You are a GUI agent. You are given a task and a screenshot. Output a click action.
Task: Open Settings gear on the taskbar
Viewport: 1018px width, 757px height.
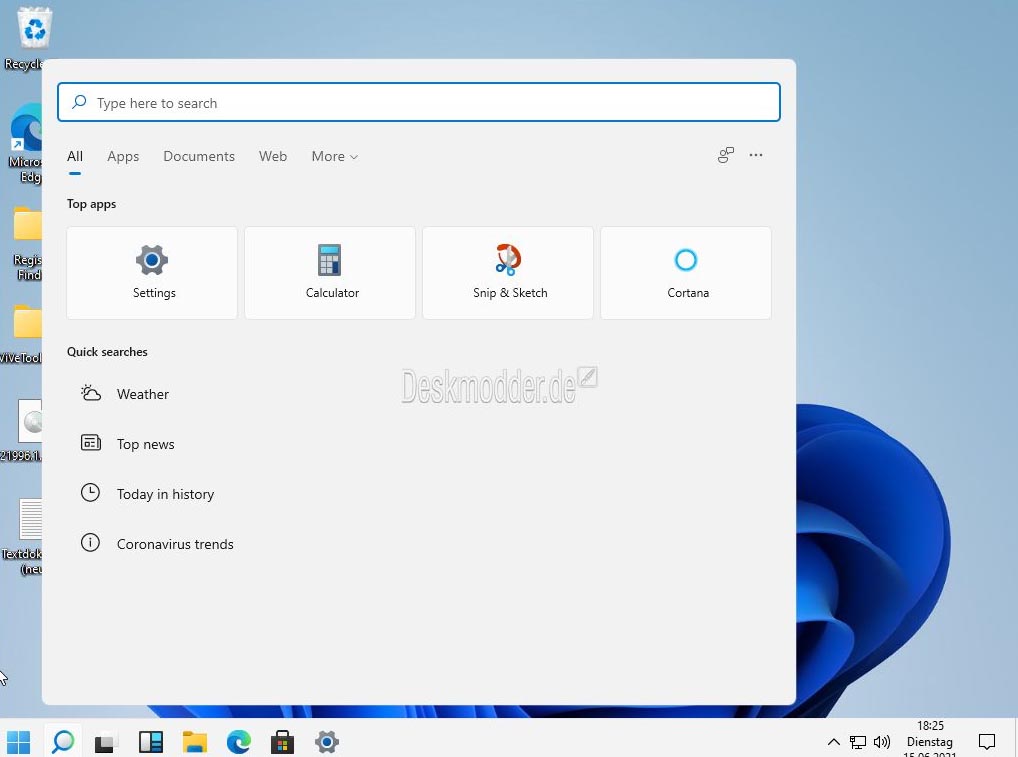327,741
